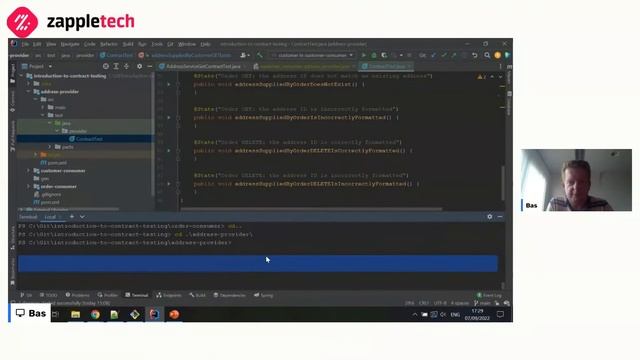Click run gutter arrow beside addressSuppliedByOrderDELETEIsIncorrectlyFormatted
The height and width of the screenshot is (360, 640).
[169, 184]
